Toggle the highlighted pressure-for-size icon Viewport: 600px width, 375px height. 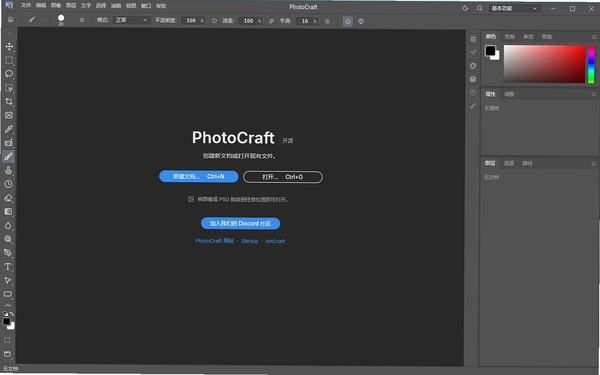(x=347, y=21)
